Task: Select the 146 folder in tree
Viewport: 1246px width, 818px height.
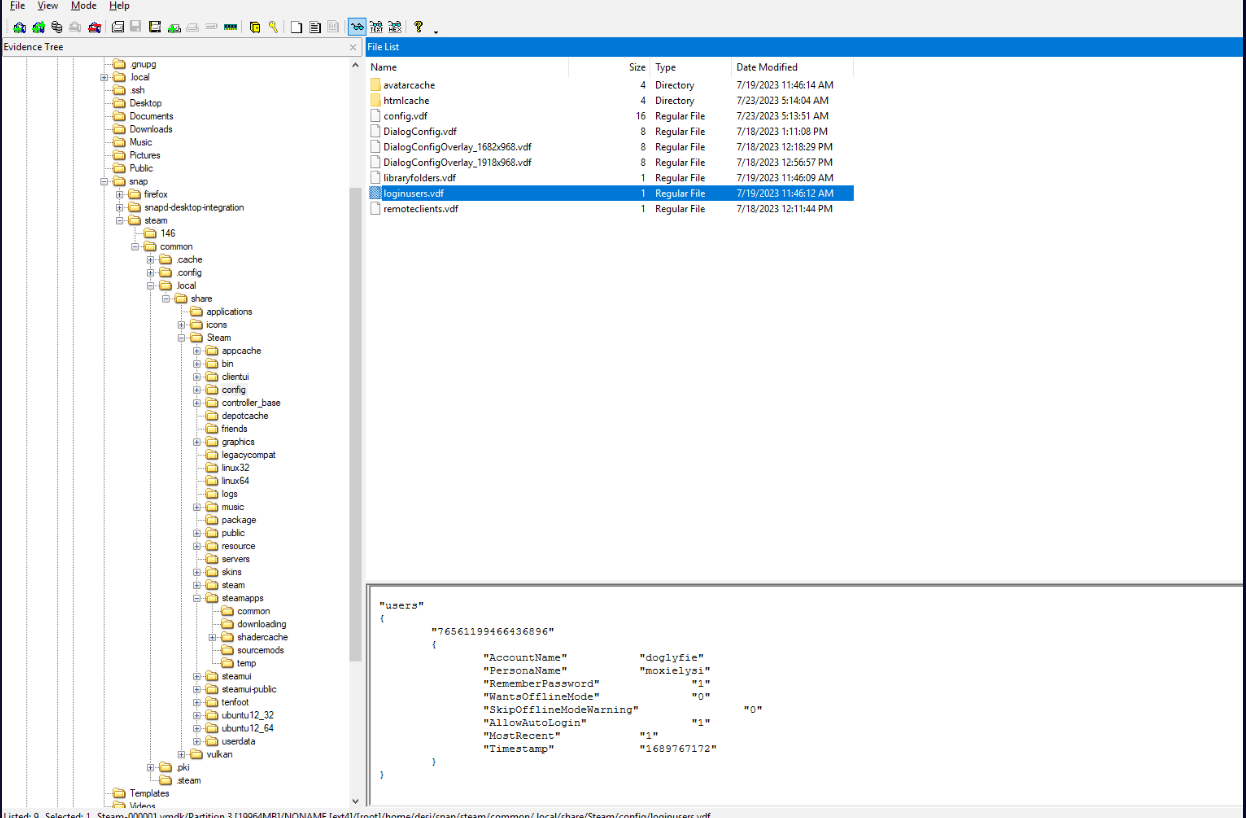Action: [x=167, y=233]
